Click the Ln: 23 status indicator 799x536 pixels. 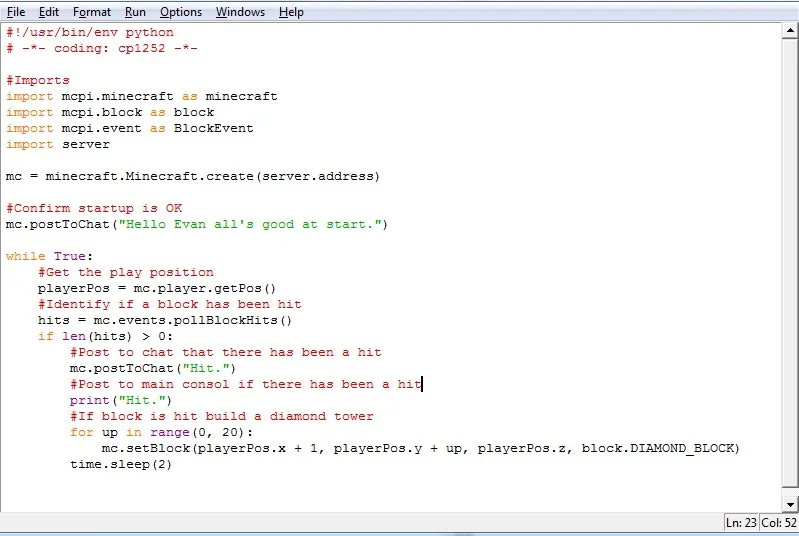(741, 523)
